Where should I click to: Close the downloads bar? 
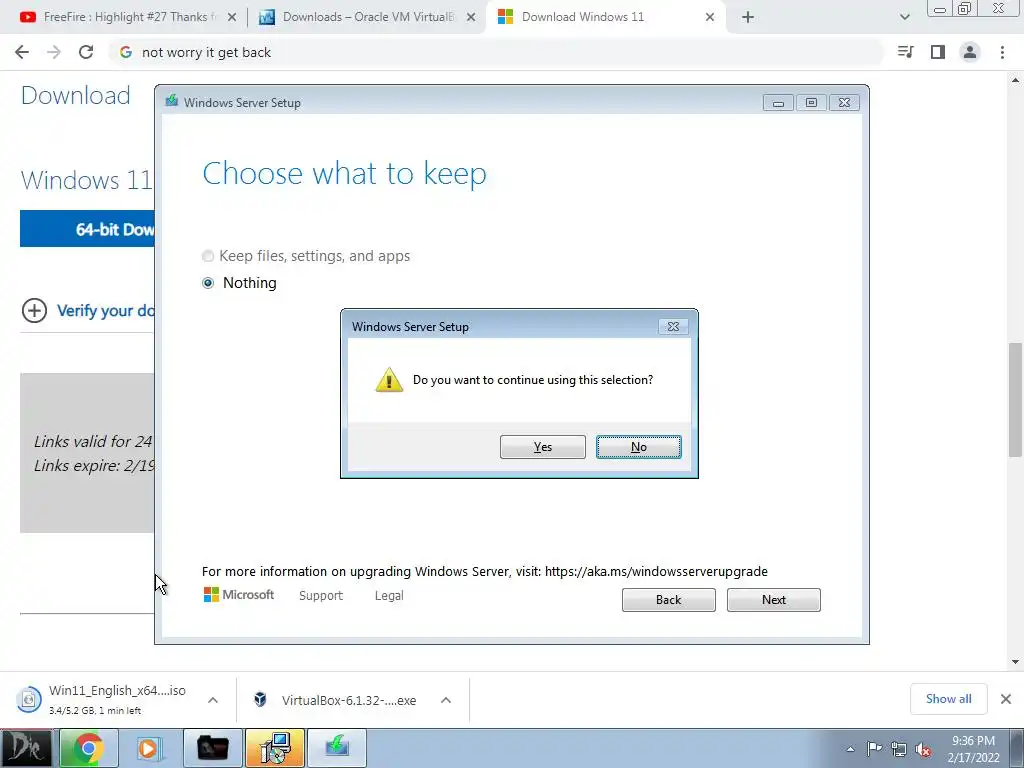(x=1006, y=699)
